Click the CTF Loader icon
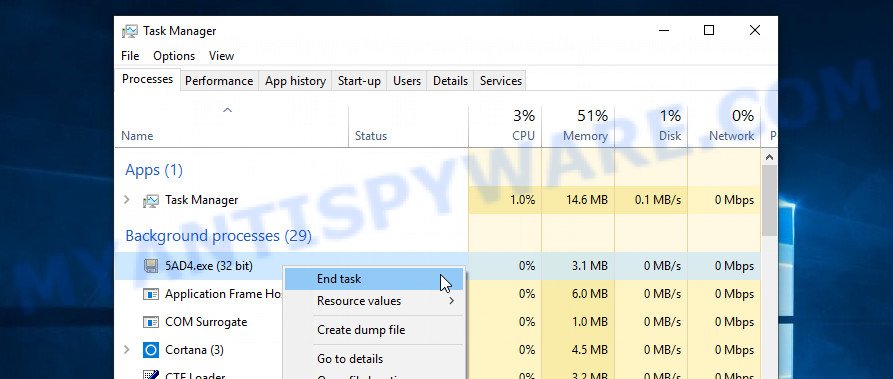 150,375
